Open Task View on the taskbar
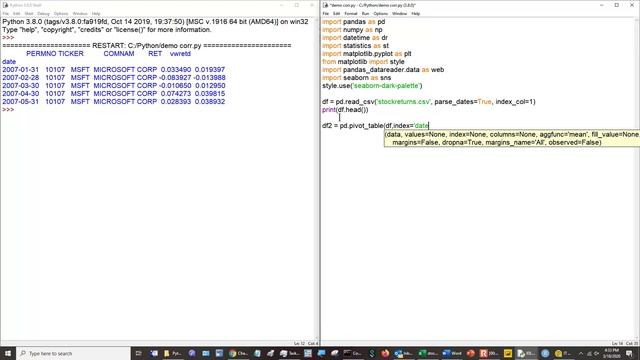Screen dimensions: 640x360 tap(138, 353)
